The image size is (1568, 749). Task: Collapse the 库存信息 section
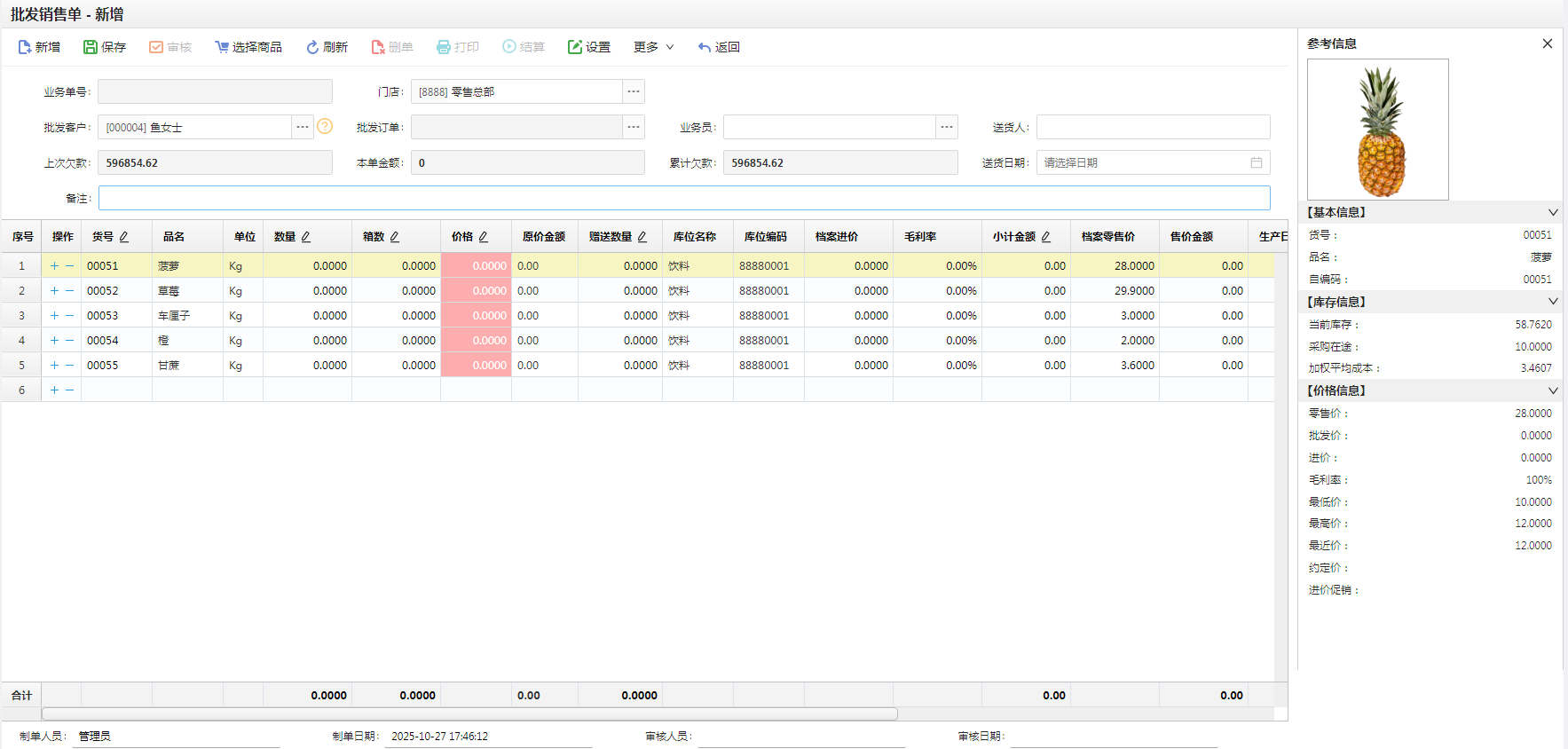click(x=1552, y=302)
